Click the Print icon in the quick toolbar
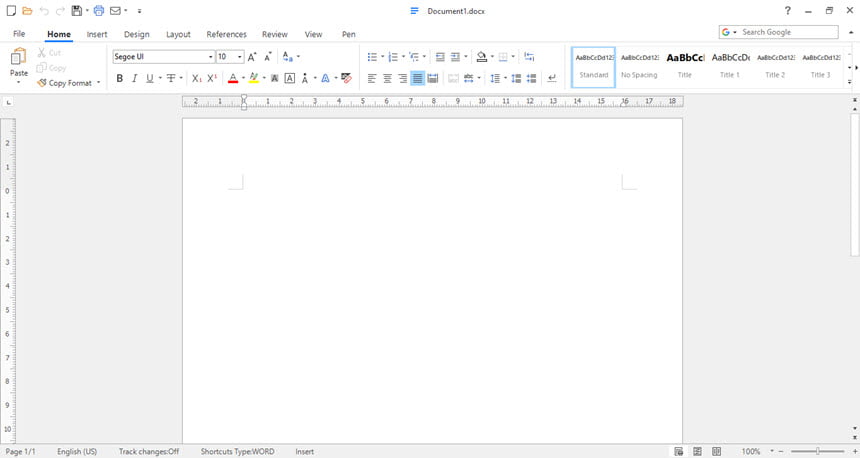This screenshot has height=458, width=860. click(x=99, y=10)
